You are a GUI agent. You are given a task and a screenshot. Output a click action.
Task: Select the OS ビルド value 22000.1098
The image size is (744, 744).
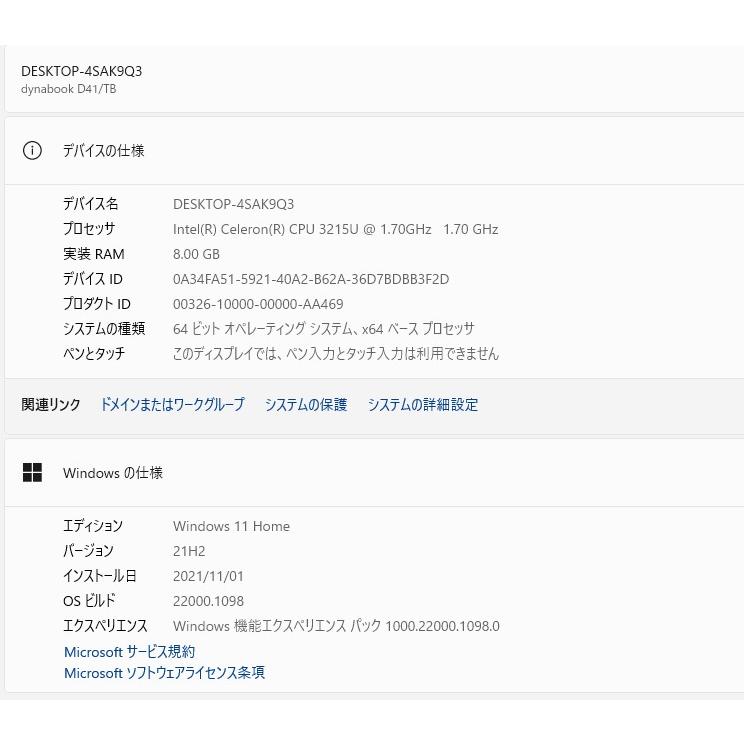click(x=208, y=601)
